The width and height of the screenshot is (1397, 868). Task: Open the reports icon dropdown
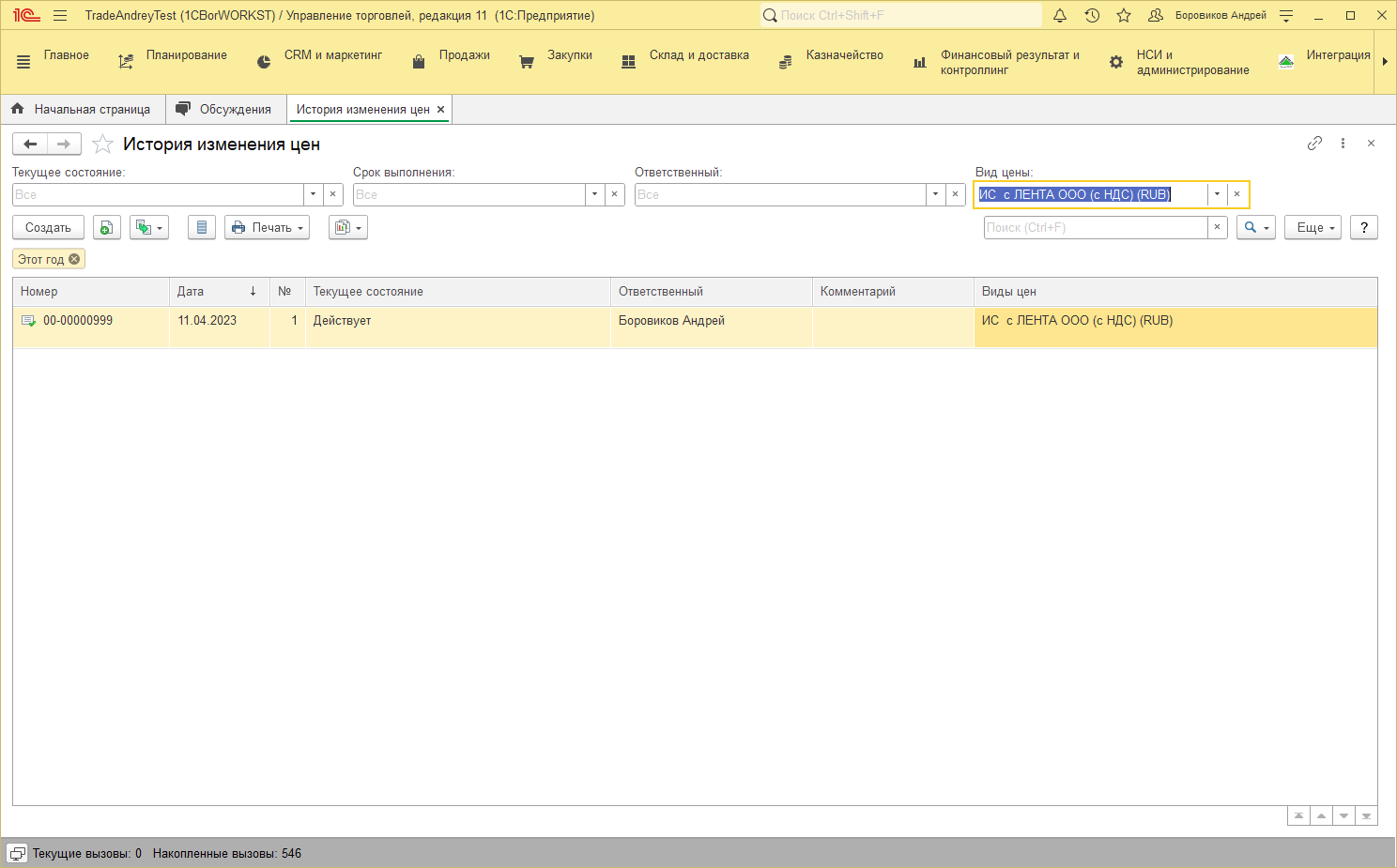(347, 227)
